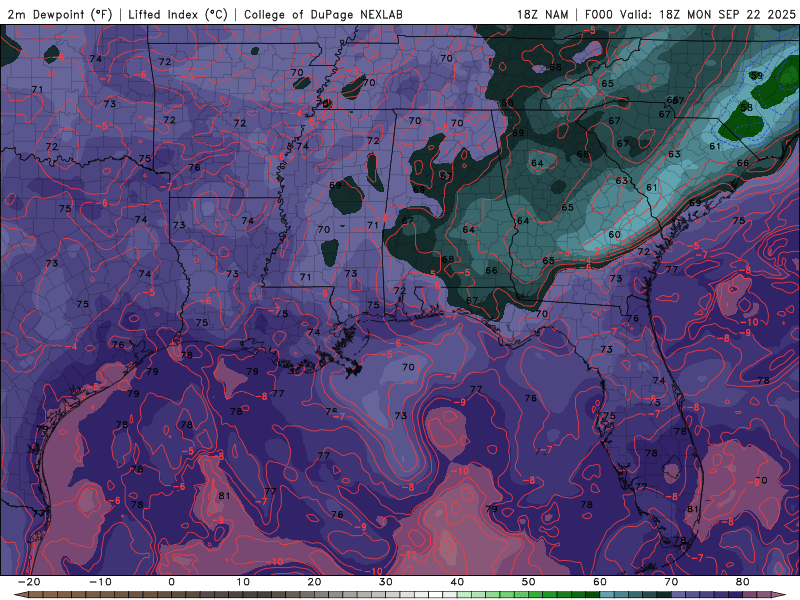Screen dimensions: 800x600
Task: Click the left arrow end of color bar
Action: click(x=19, y=595)
